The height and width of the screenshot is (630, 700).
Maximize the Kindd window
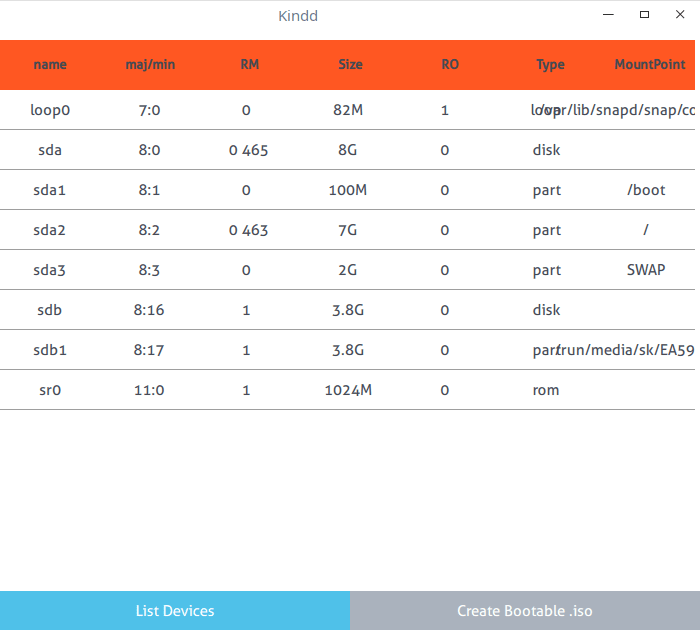pos(644,15)
